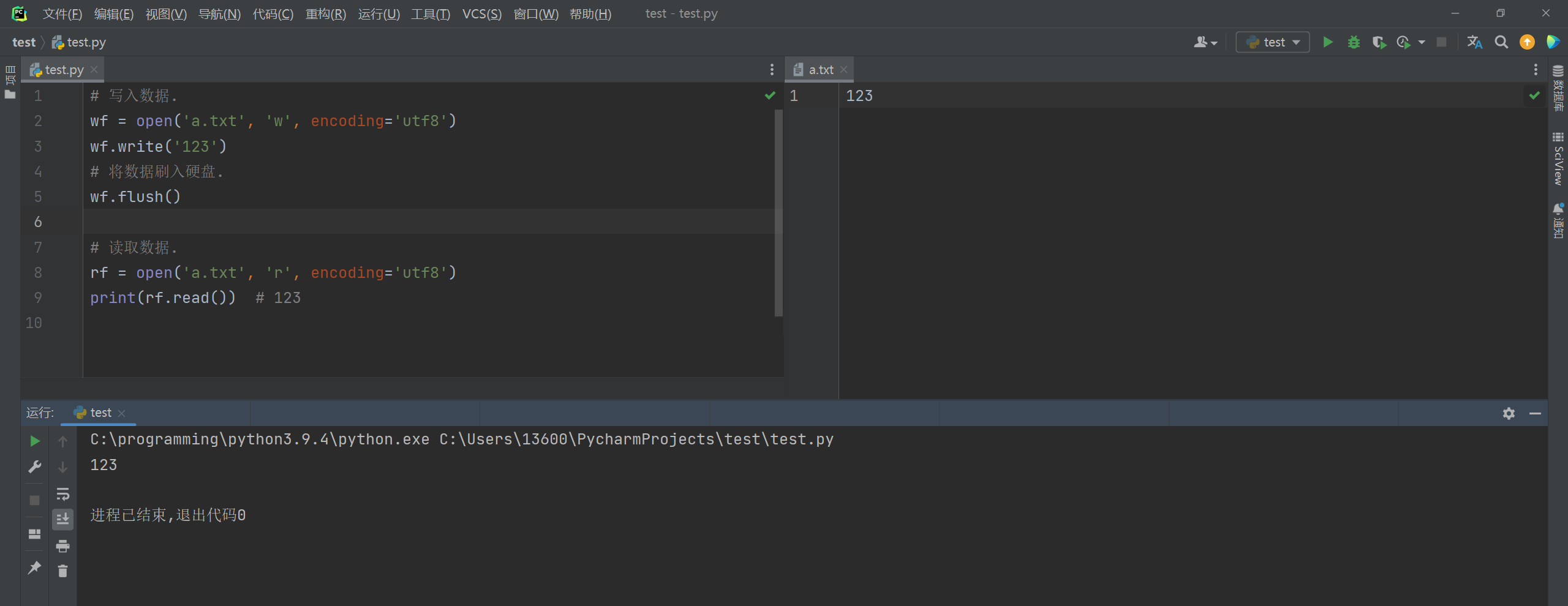Click the up-the-stack-trace arrow
This screenshot has height=606, width=1568.
click(62, 441)
